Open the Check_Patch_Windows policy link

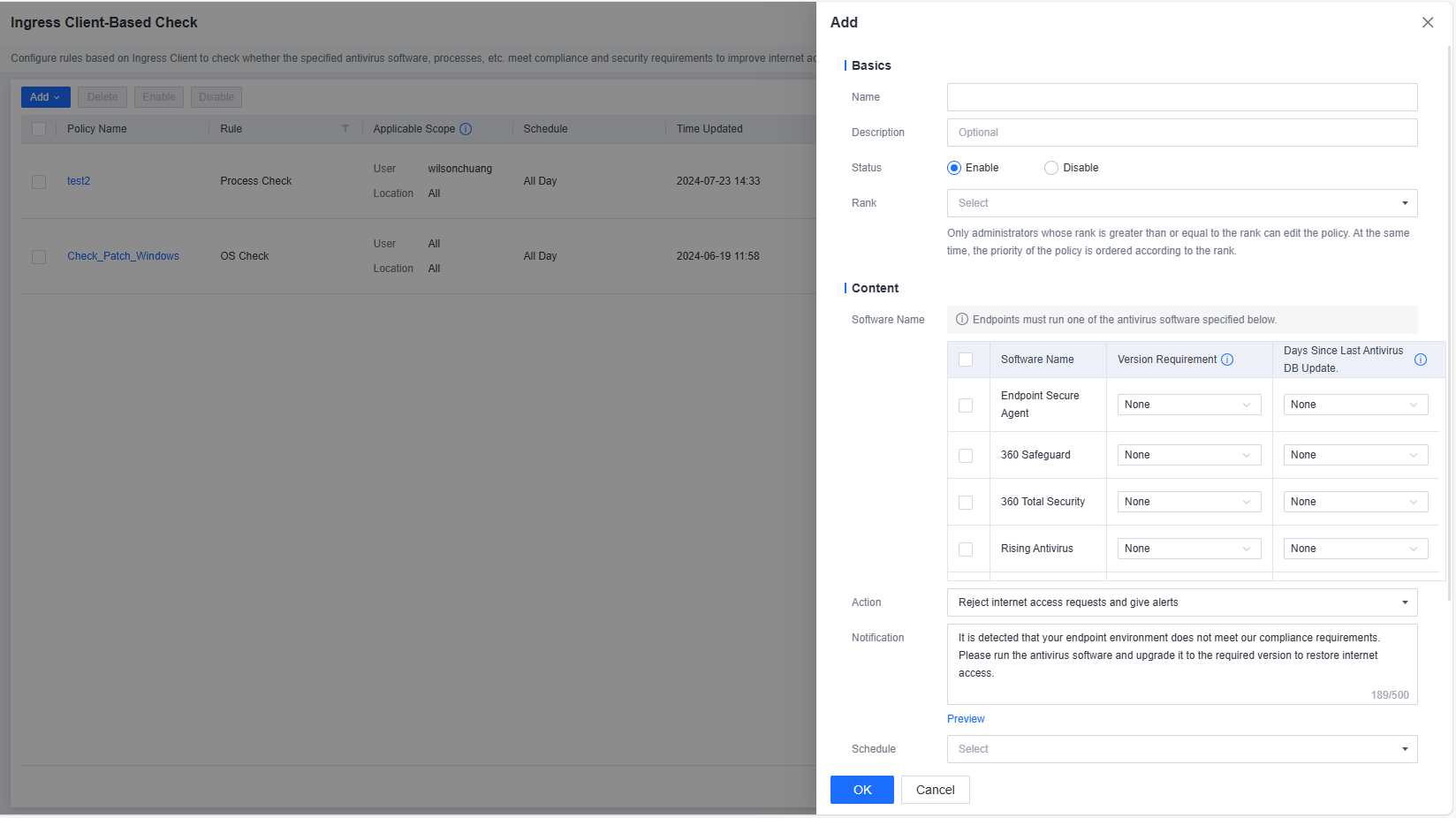coord(123,256)
